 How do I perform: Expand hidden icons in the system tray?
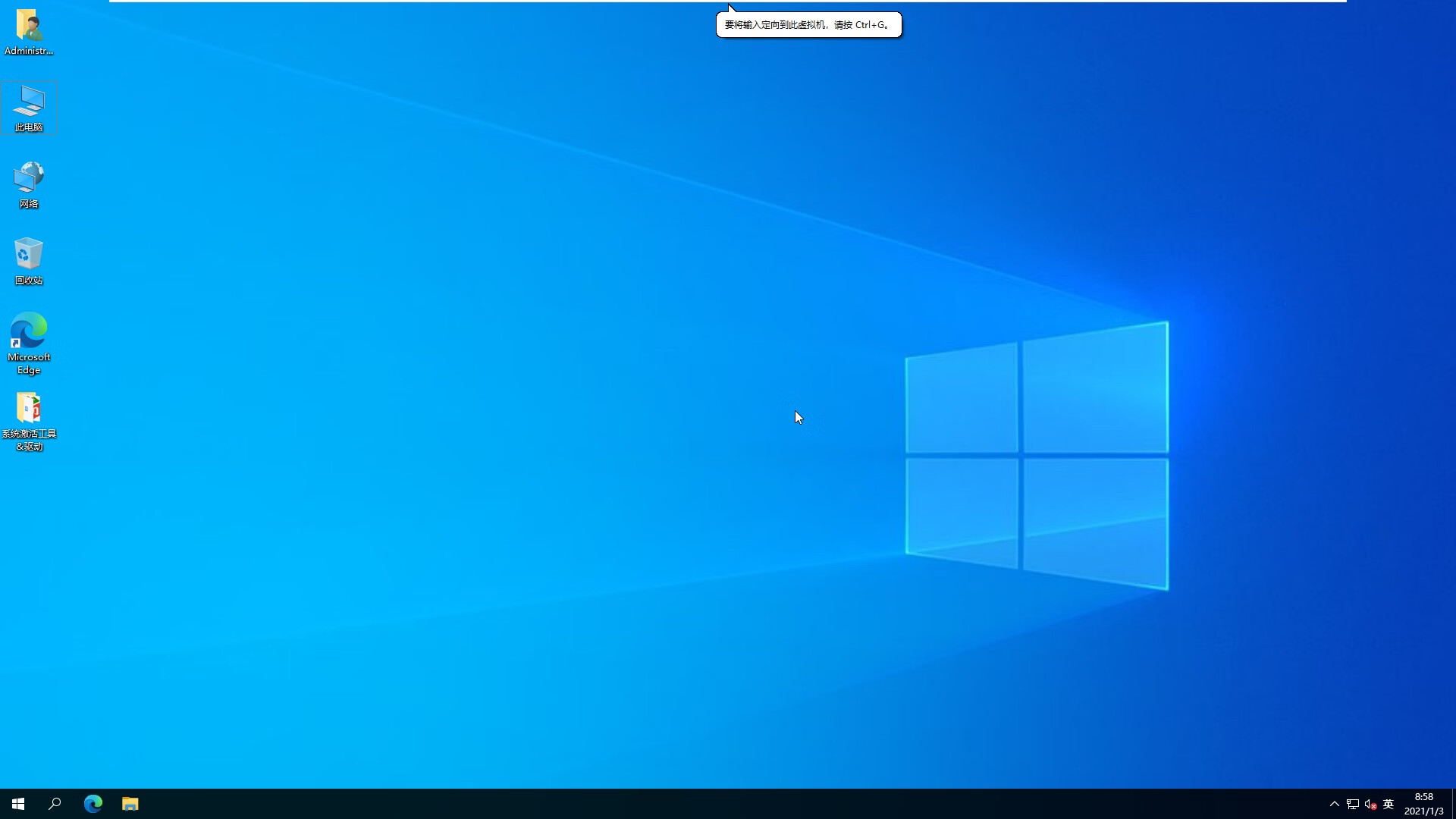(x=1334, y=804)
